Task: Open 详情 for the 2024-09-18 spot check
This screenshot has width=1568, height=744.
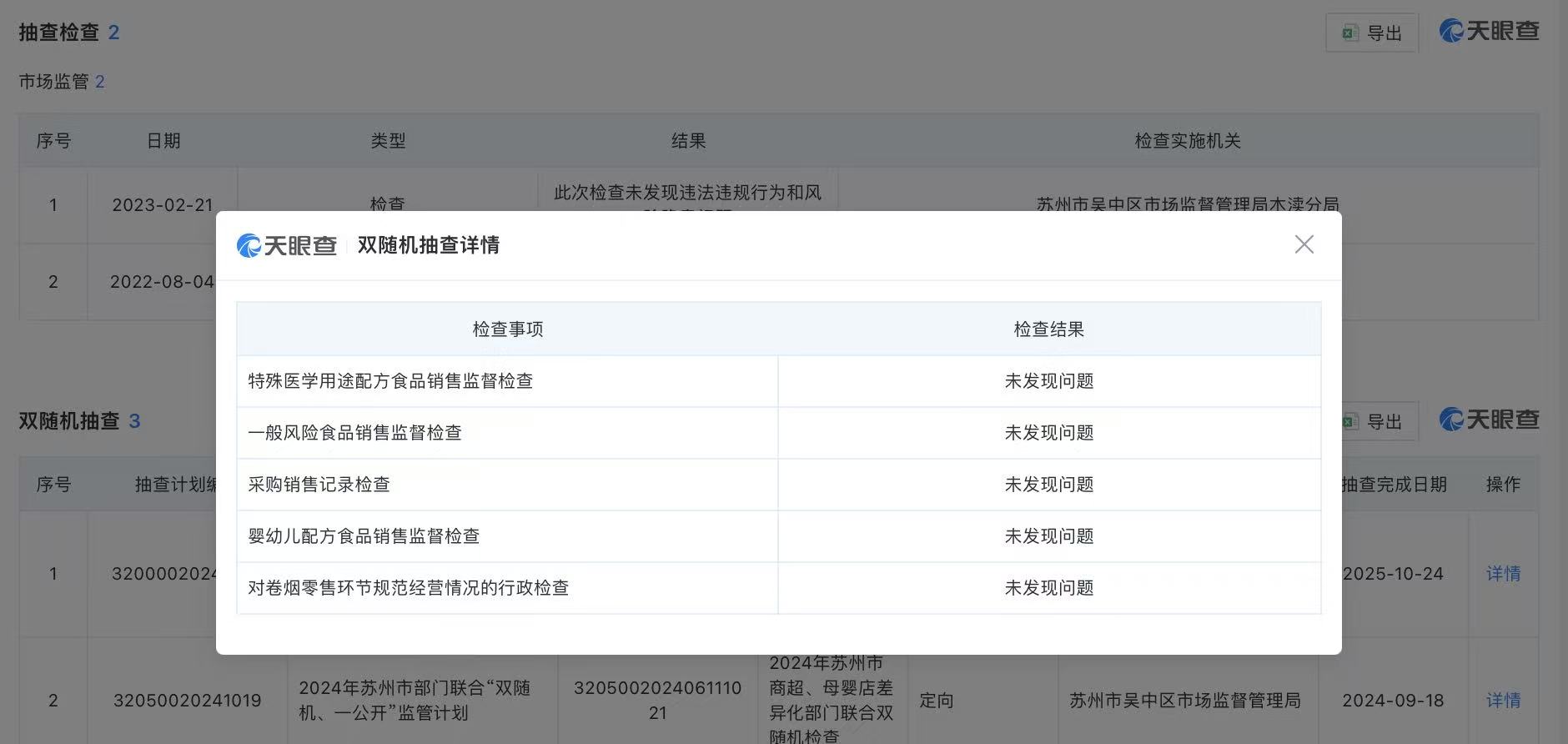Action: click(x=1503, y=701)
